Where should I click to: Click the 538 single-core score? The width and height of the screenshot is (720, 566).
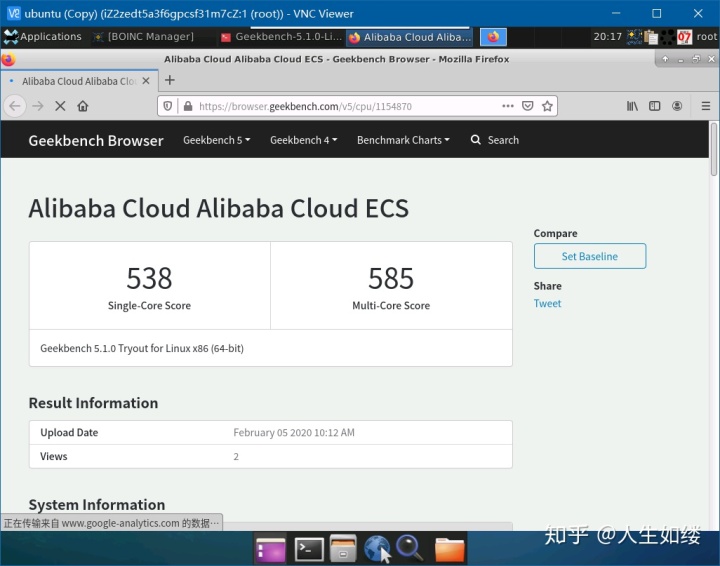coord(149,278)
